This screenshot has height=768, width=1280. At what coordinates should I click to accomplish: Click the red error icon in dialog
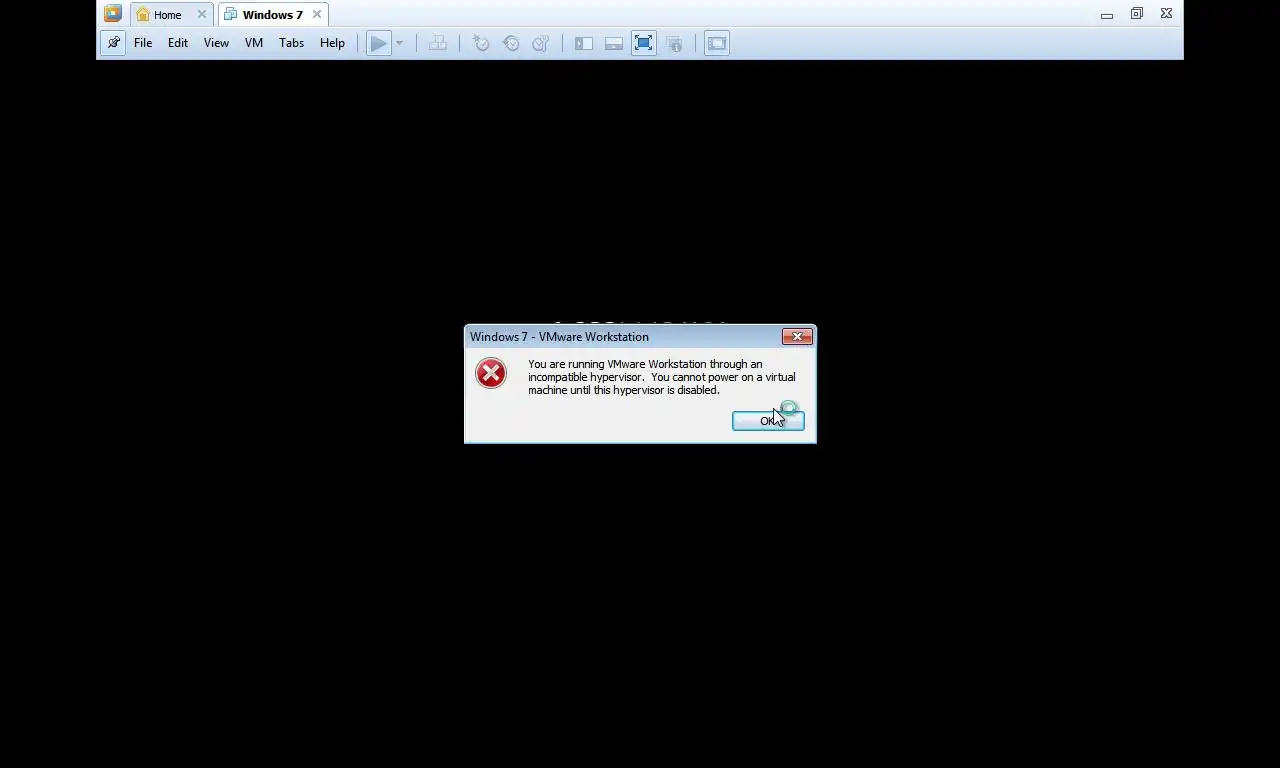491,373
